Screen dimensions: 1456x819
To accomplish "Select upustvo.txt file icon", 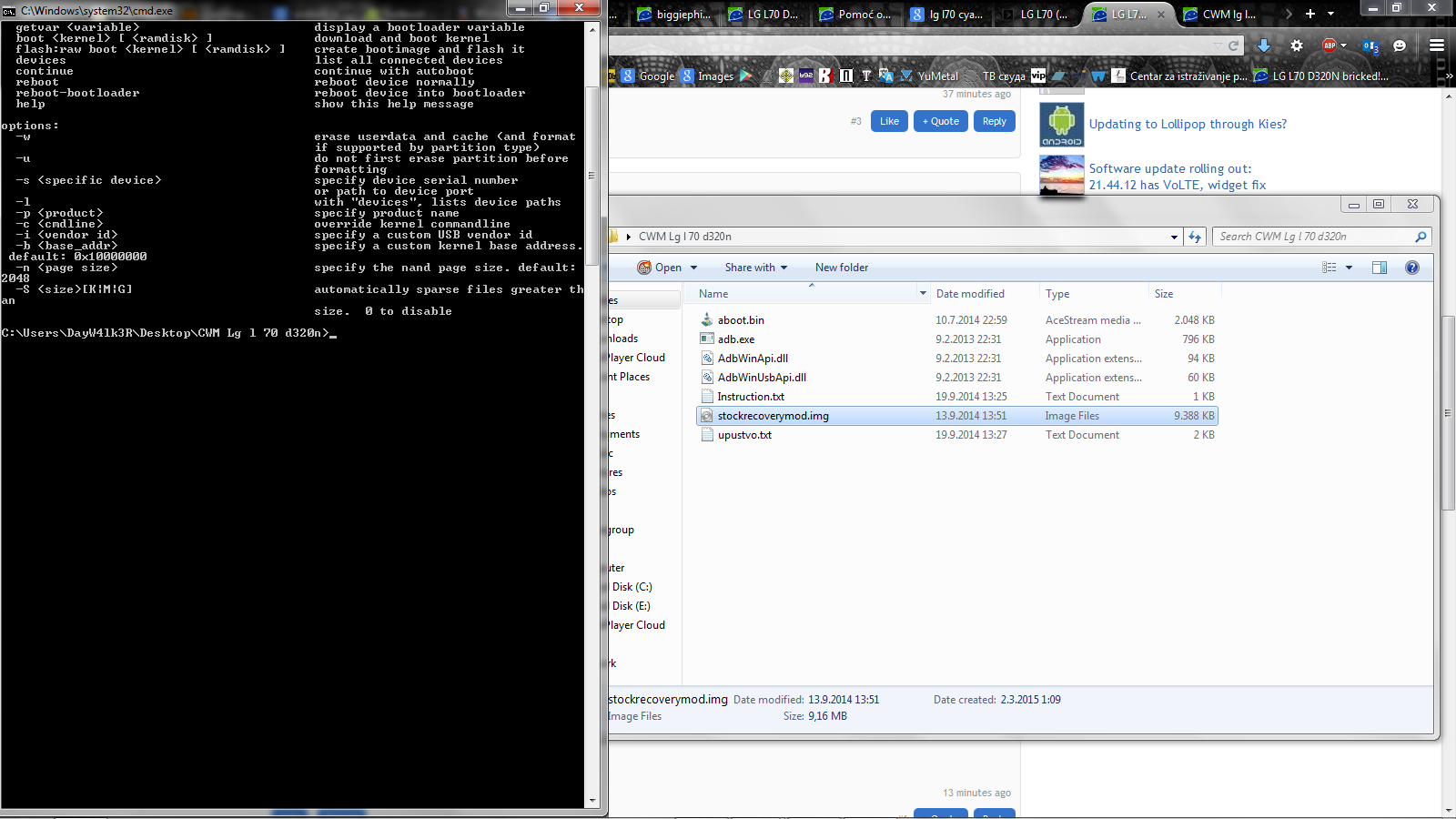I will [707, 434].
